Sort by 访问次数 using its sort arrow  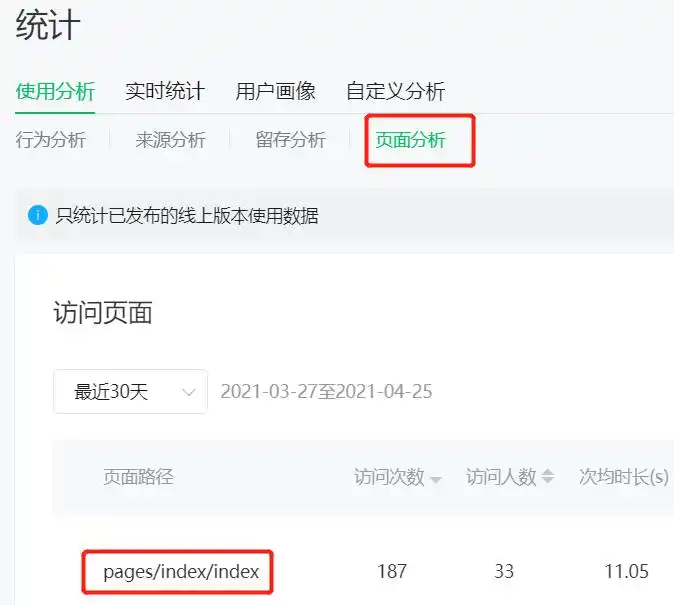click(x=436, y=479)
